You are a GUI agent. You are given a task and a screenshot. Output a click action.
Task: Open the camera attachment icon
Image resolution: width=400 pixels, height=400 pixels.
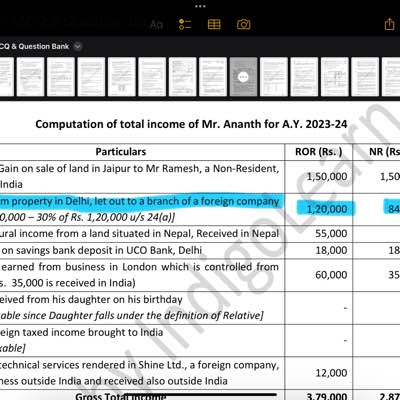[244, 24]
